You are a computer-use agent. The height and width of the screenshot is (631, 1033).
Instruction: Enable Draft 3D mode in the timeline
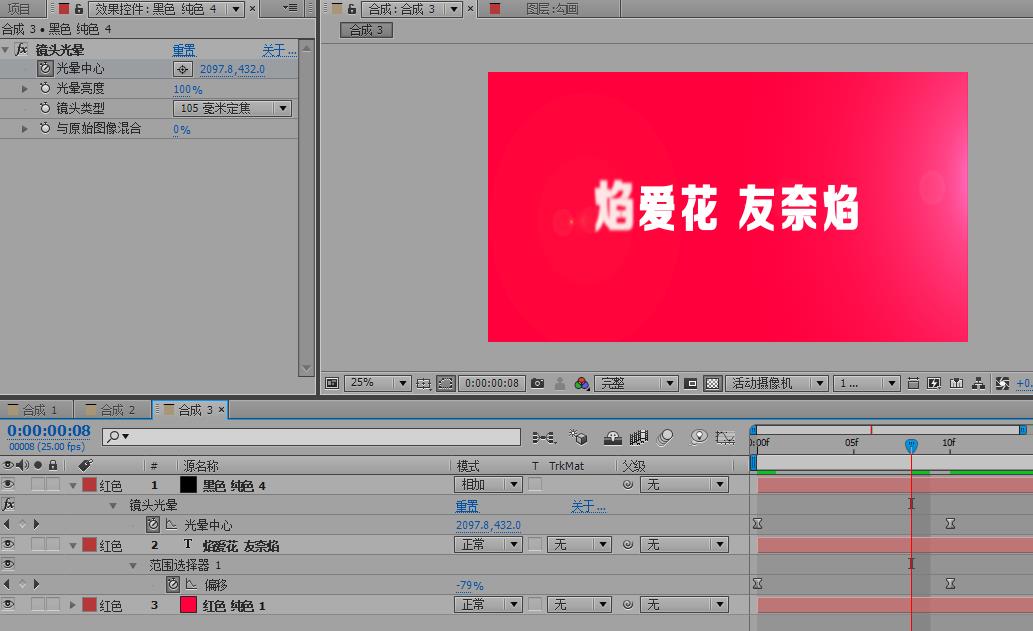pos(577,437)
